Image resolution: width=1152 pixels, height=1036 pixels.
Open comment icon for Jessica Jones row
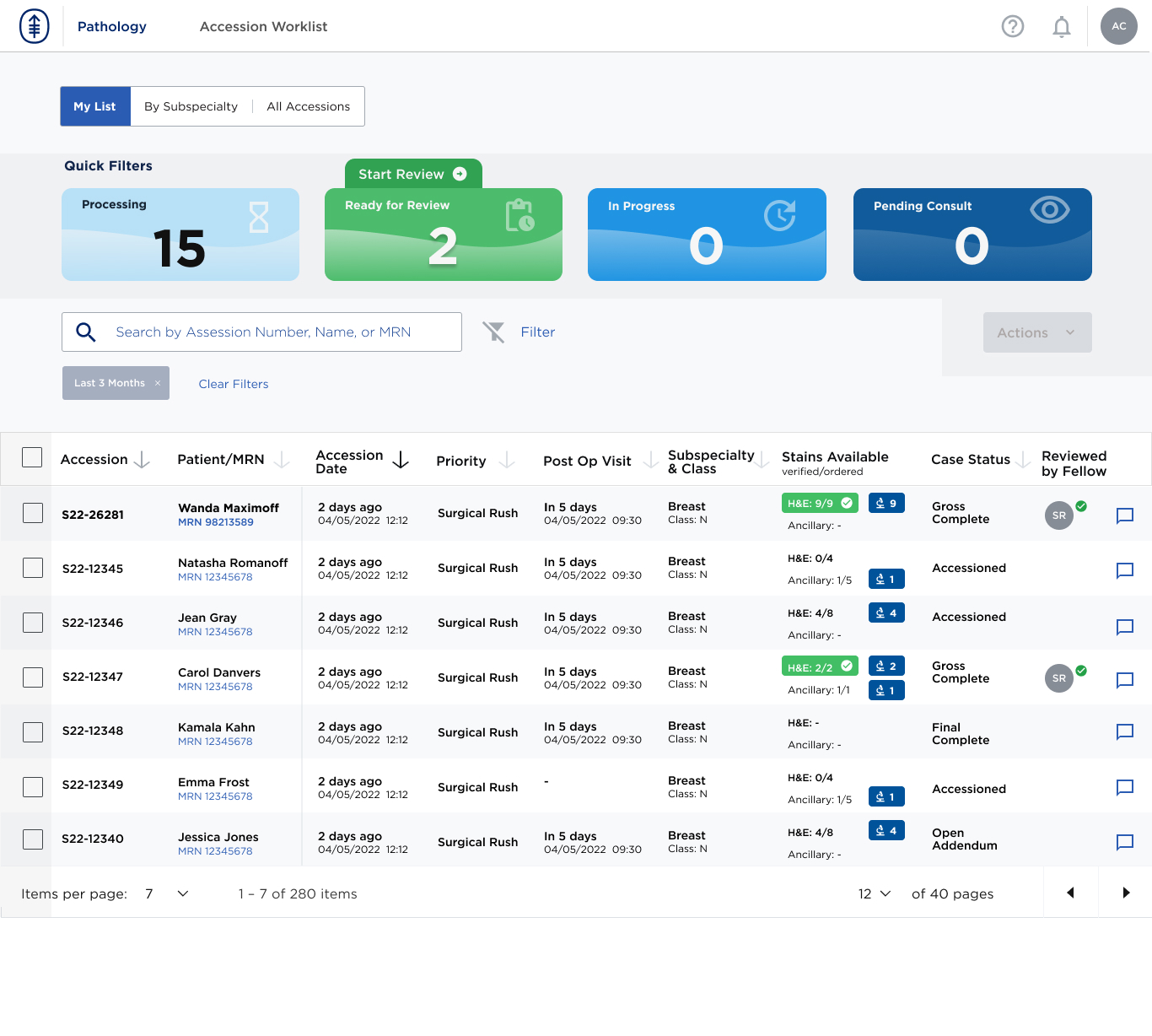click(x=1124, y=842)
